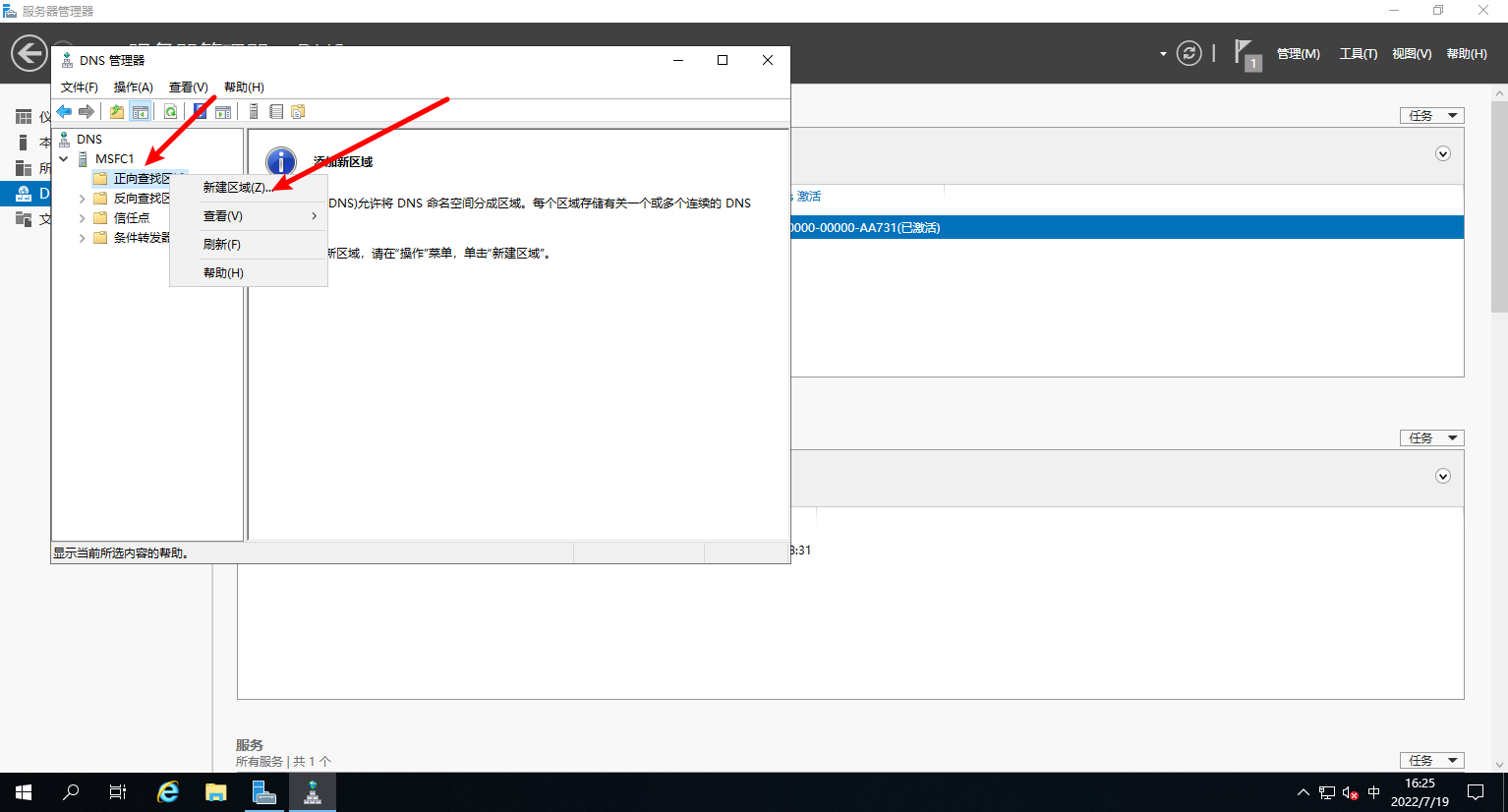Expand the 信任点 folder
Viewport: 1508px width, 812px height.
[x=83, y=218]
